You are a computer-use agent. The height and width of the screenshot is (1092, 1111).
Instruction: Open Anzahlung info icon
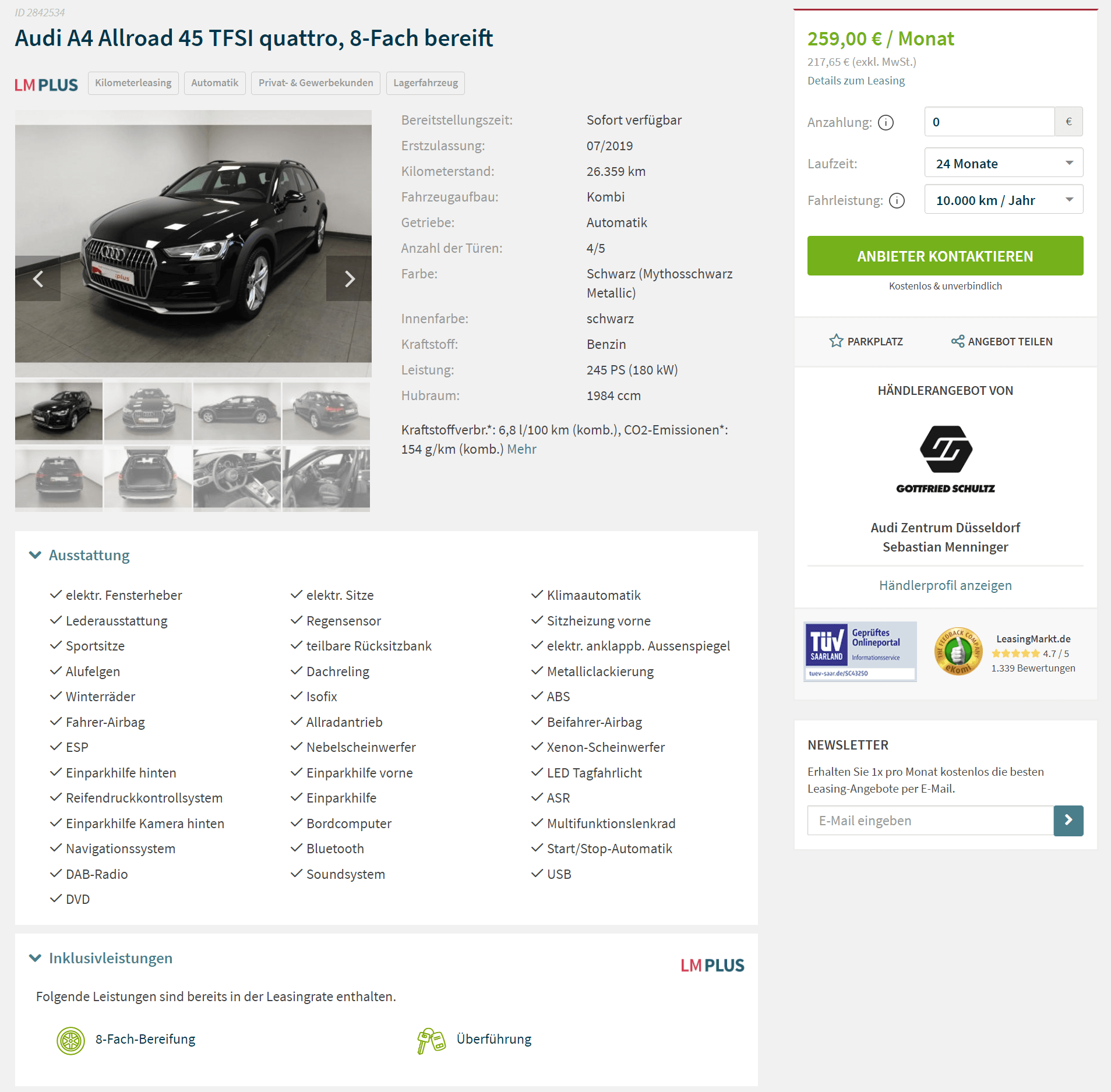886,122
